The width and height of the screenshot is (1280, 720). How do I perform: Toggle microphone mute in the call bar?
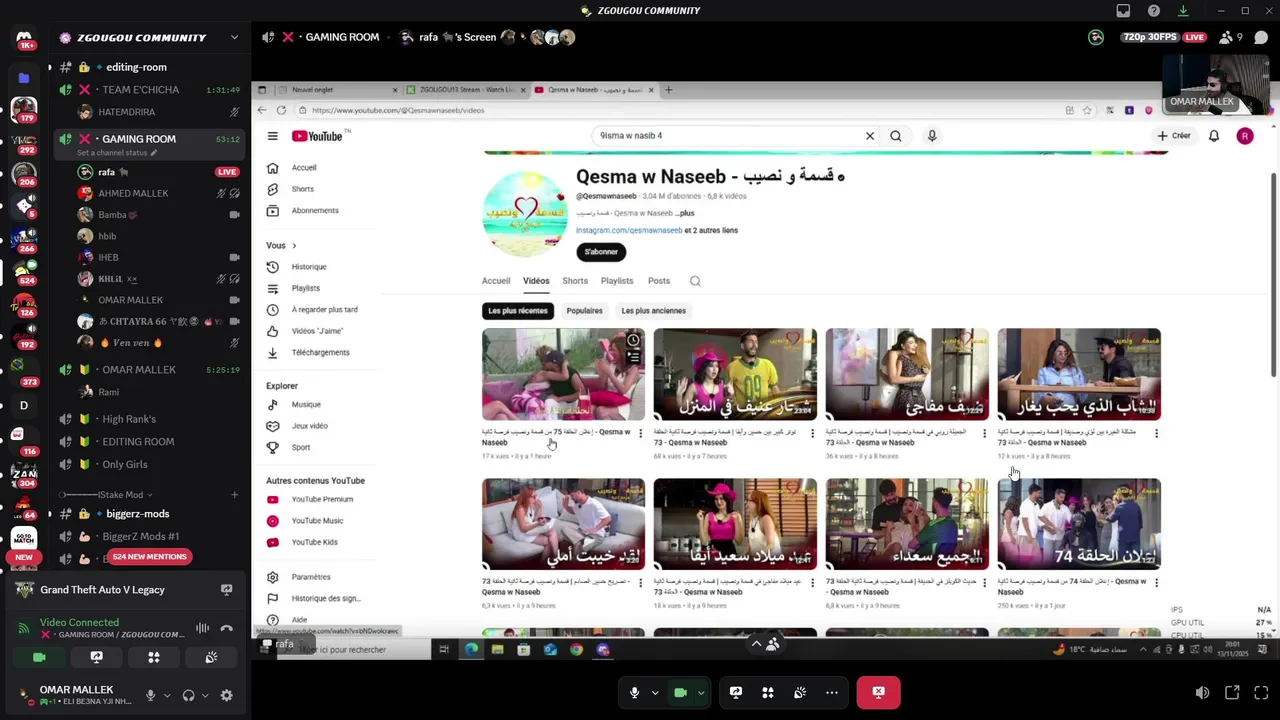pos(634,692)
